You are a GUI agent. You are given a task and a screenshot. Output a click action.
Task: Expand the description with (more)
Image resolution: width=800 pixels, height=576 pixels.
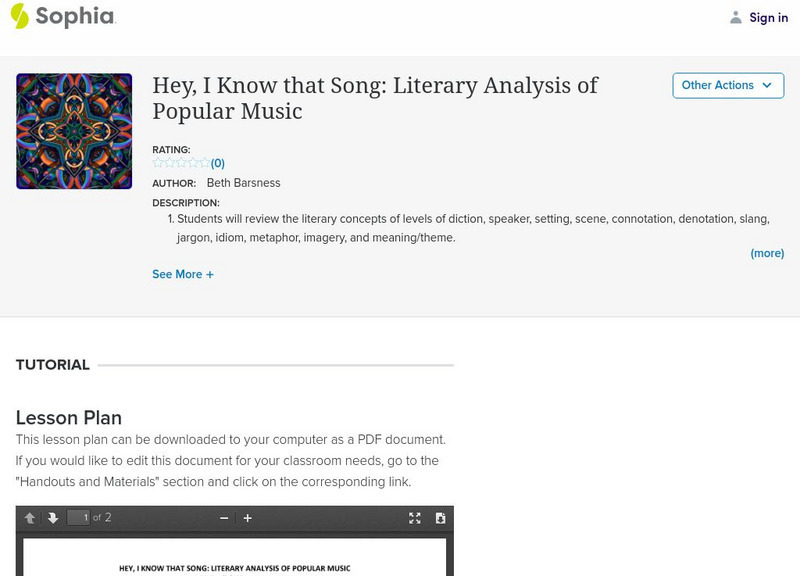[x=767, y=253]
